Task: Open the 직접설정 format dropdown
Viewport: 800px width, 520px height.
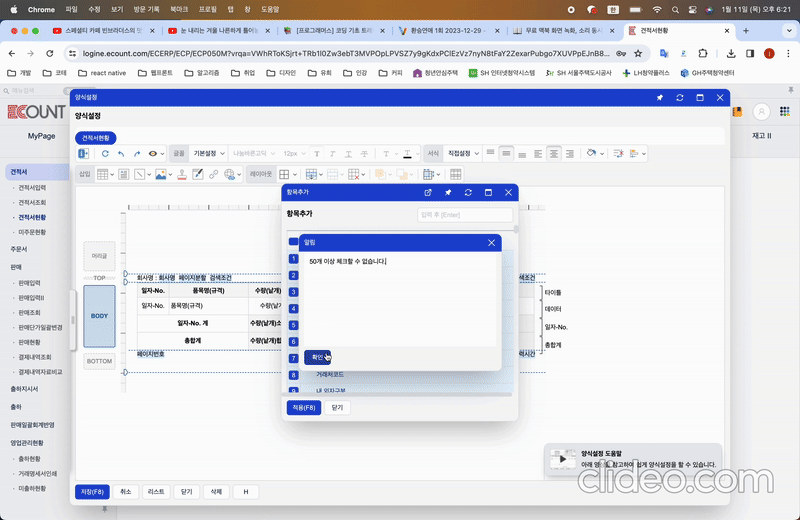Action: 463,154
